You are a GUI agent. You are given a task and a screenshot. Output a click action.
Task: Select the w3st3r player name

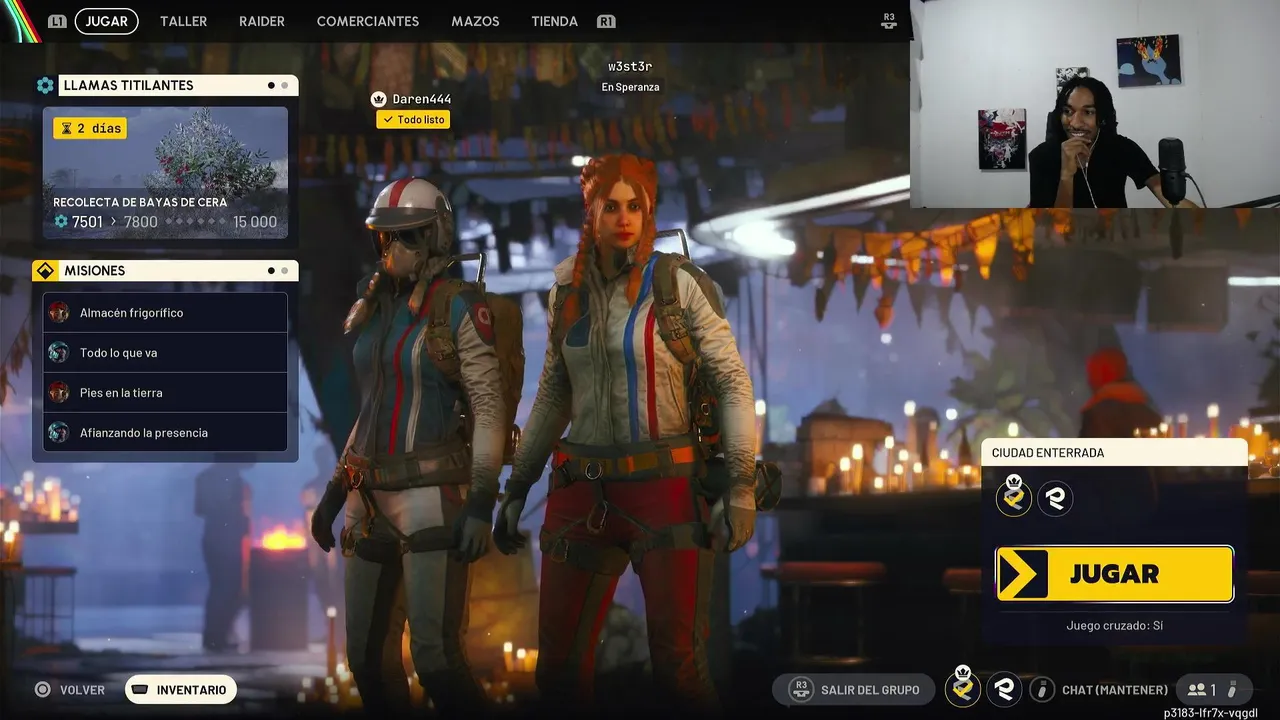(x=630, y=67)
